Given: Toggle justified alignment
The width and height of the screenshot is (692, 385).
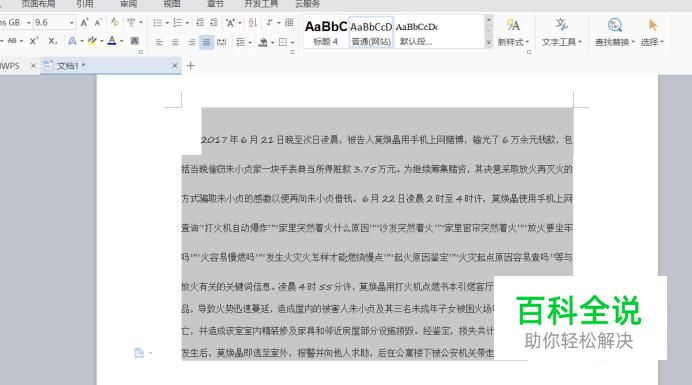Looking at the screenshot, I should click(x=207, y=42).
